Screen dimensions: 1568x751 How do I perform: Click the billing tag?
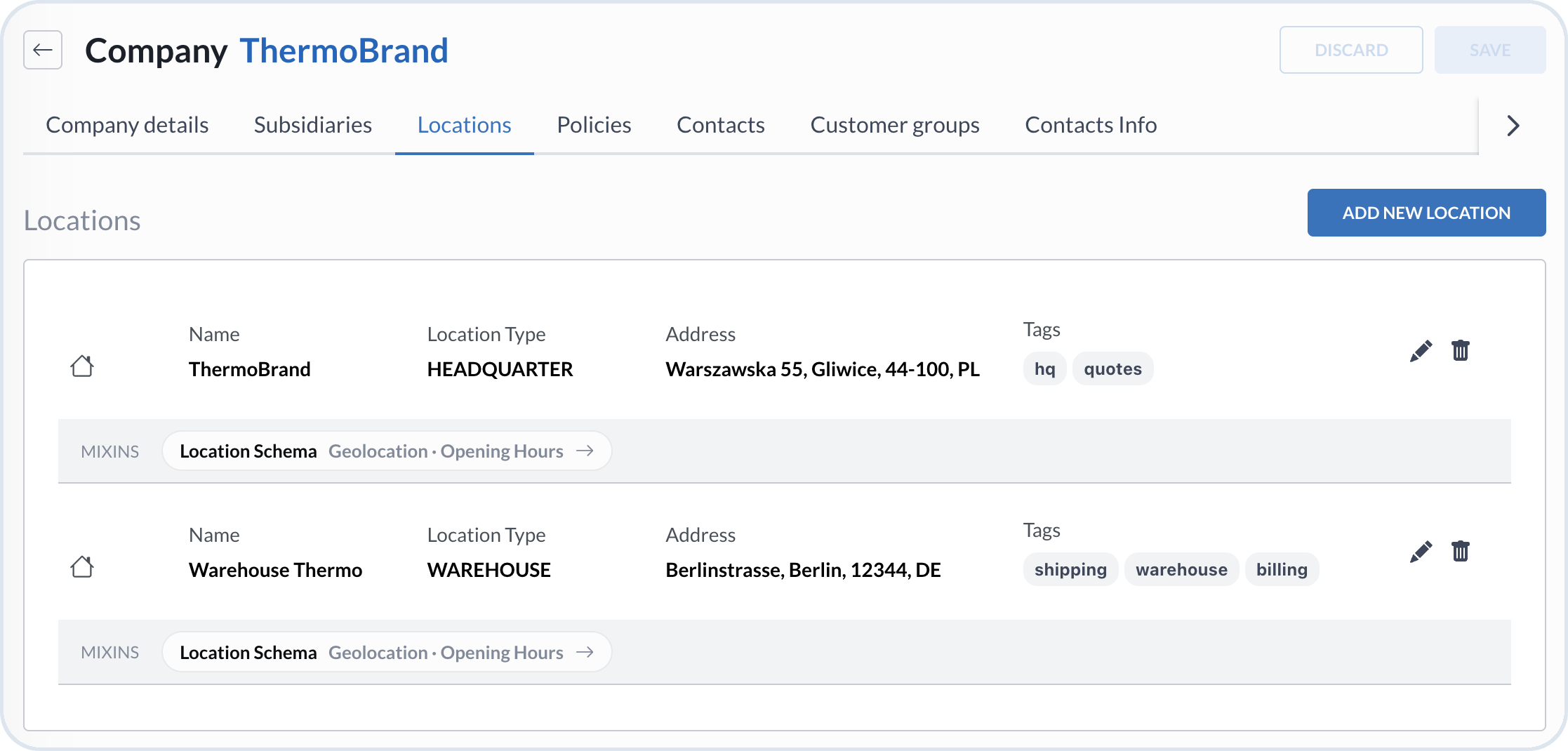1282,569
